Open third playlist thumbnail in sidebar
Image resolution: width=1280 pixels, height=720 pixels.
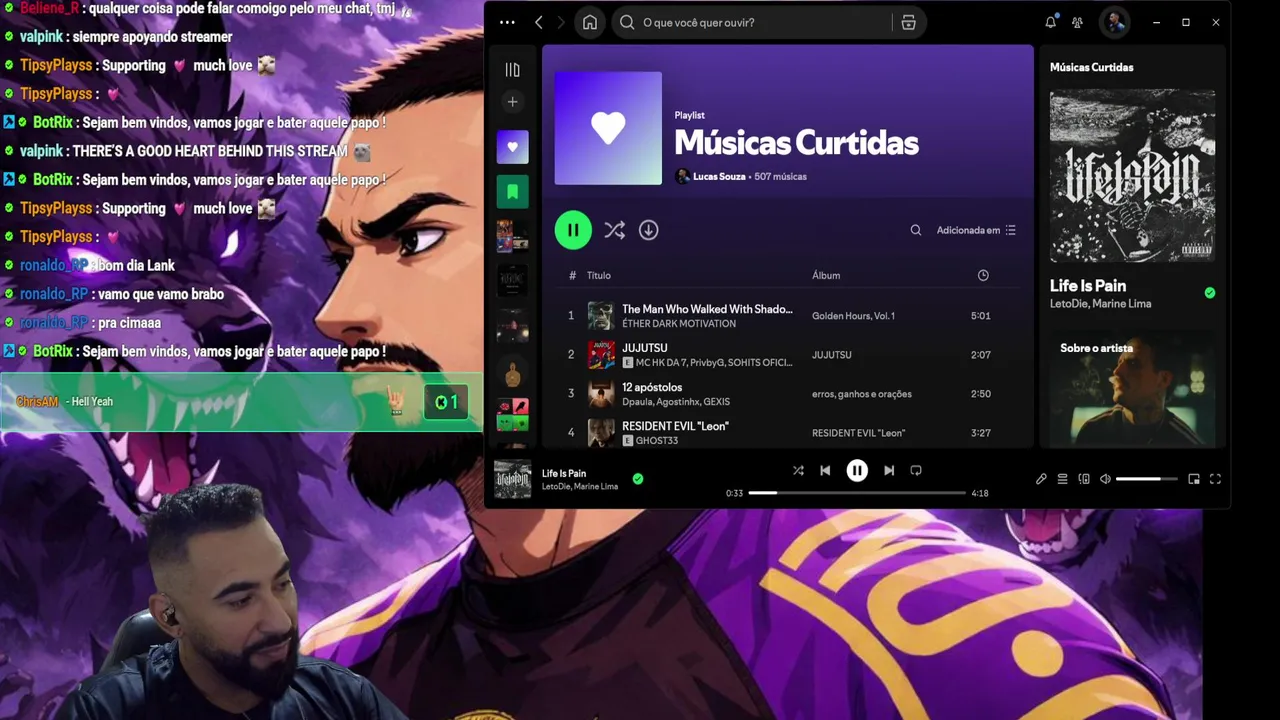(x=512, y=235)
